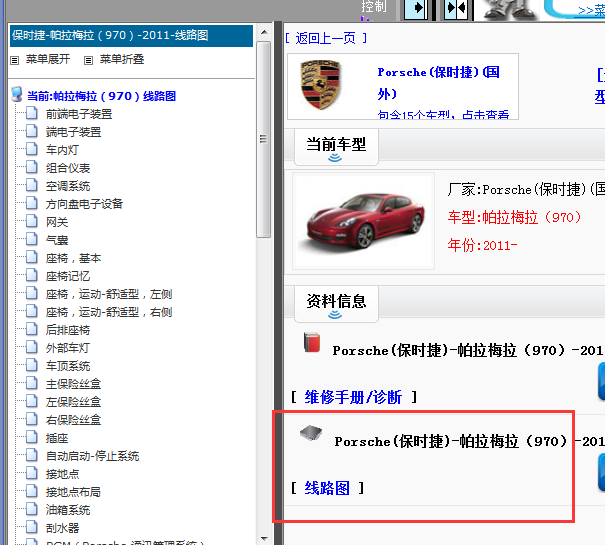The width and height of the screenshot is (605, 545).
Task: Expand all menus with 菜单展开
Action: tap(48, 59)
